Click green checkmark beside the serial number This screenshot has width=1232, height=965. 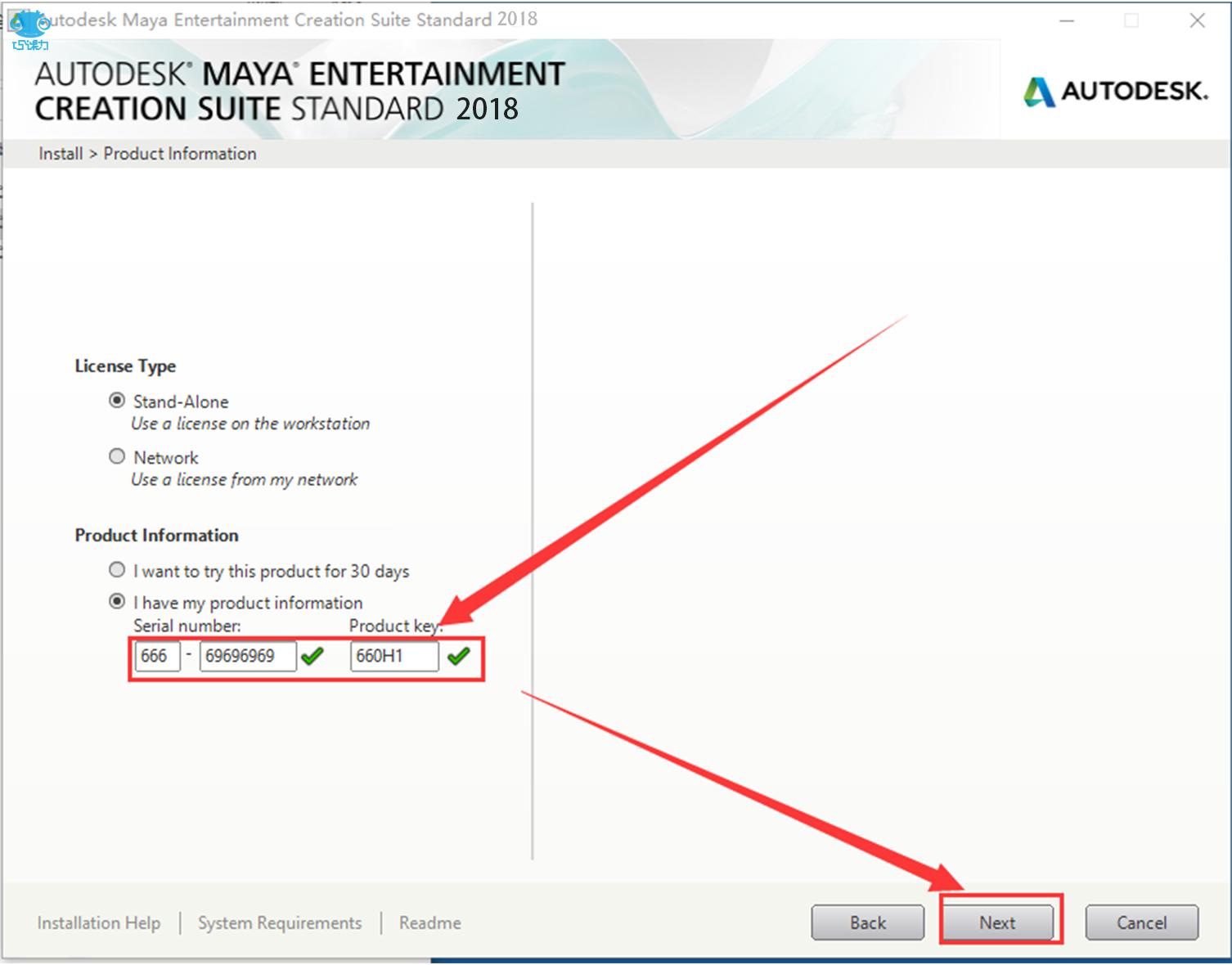pyautogui.click(x=312, y=656)
